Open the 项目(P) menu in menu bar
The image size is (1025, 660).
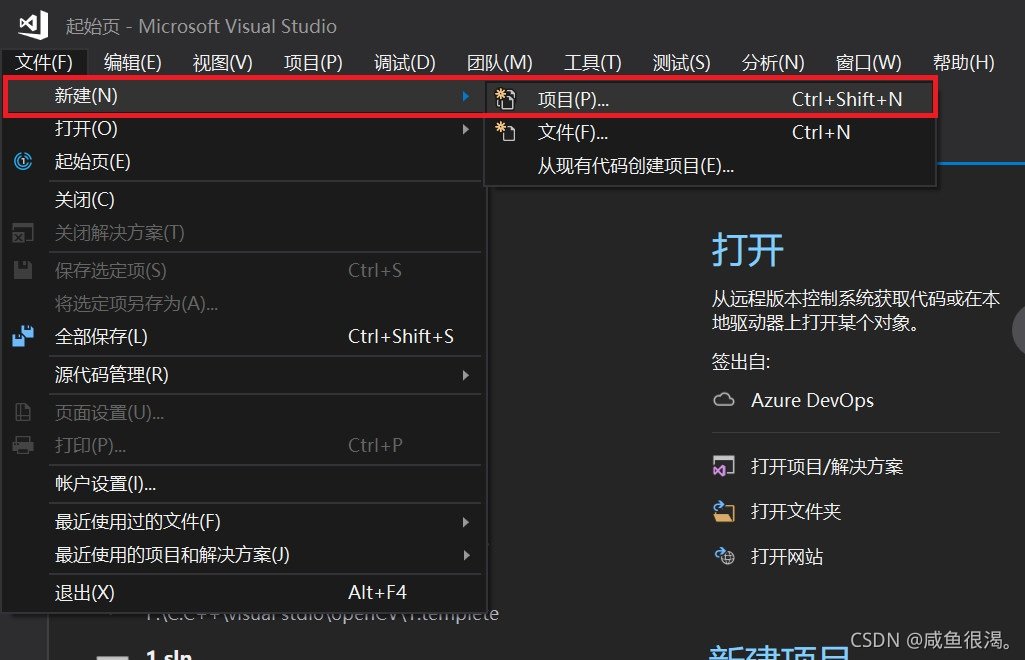pos(313,63)
